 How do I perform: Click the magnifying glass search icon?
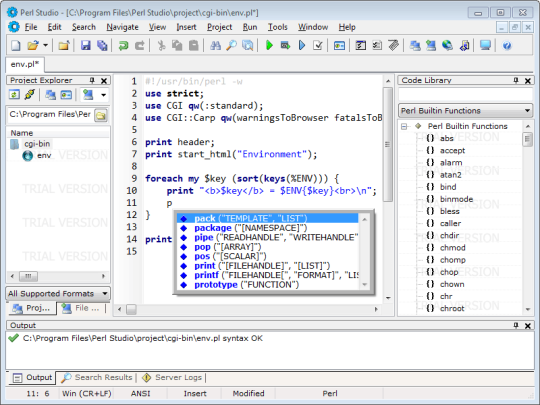click(x=231, y=45)
